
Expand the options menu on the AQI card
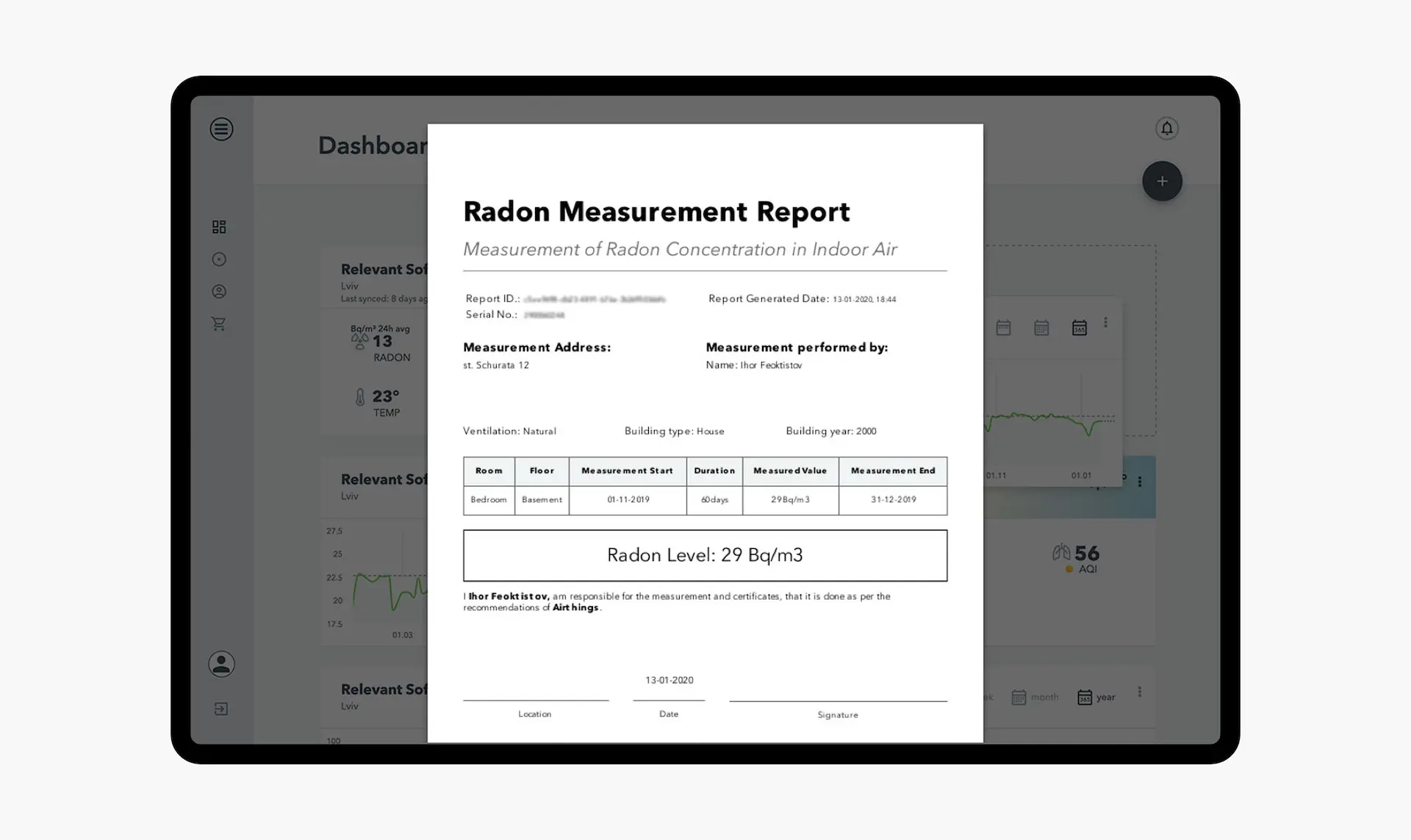[1140, 481]
